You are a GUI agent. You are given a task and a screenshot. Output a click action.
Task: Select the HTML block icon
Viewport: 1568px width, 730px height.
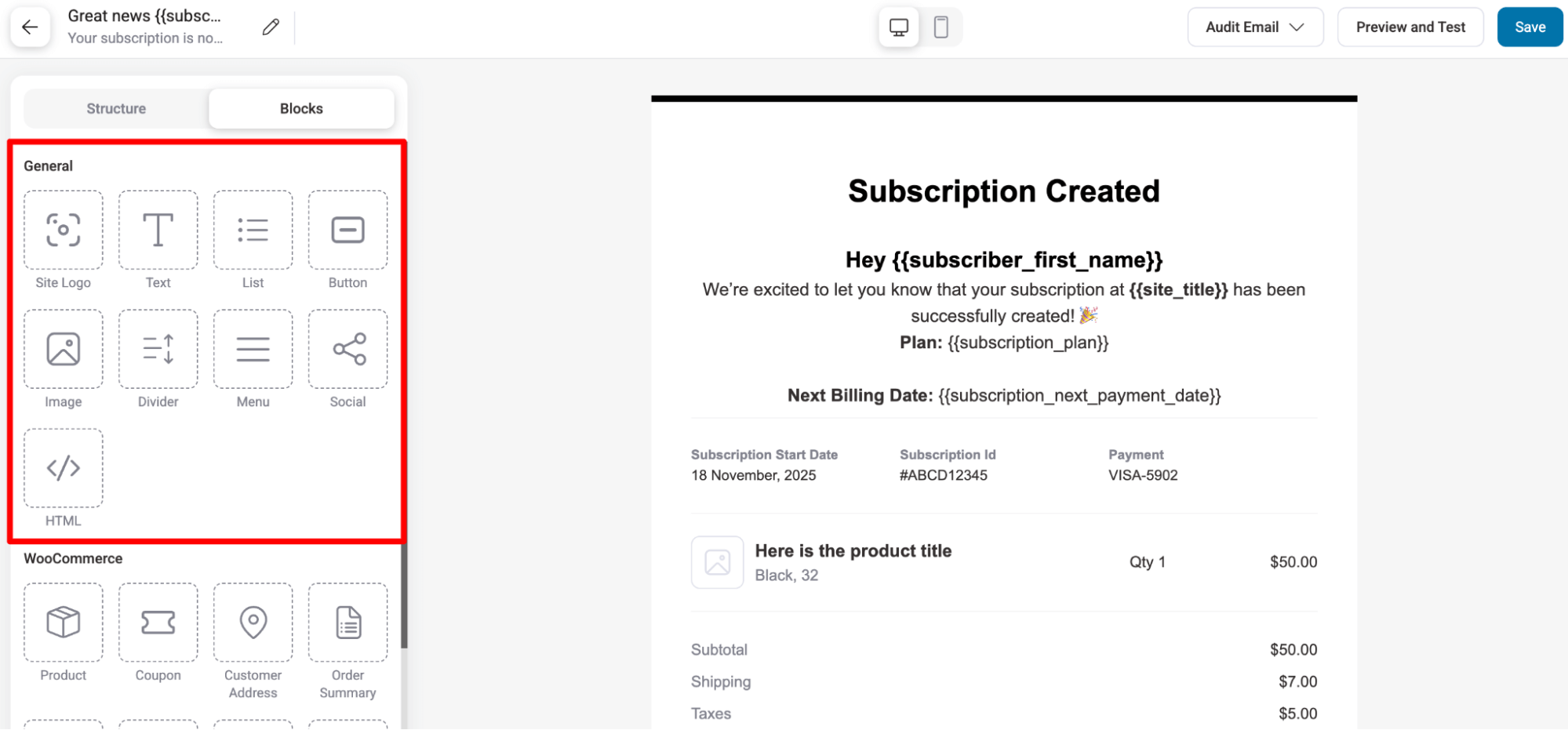(x=63, y=468)
